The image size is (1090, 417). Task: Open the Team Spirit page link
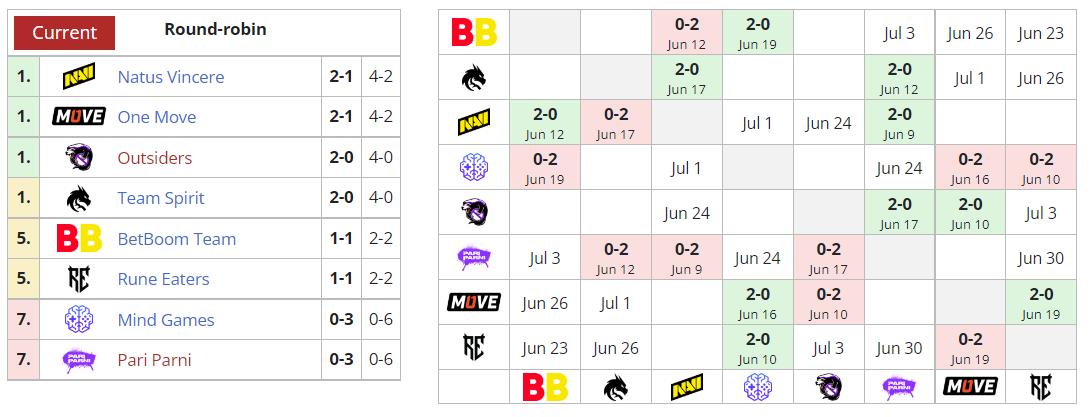[x=161, y=198]
